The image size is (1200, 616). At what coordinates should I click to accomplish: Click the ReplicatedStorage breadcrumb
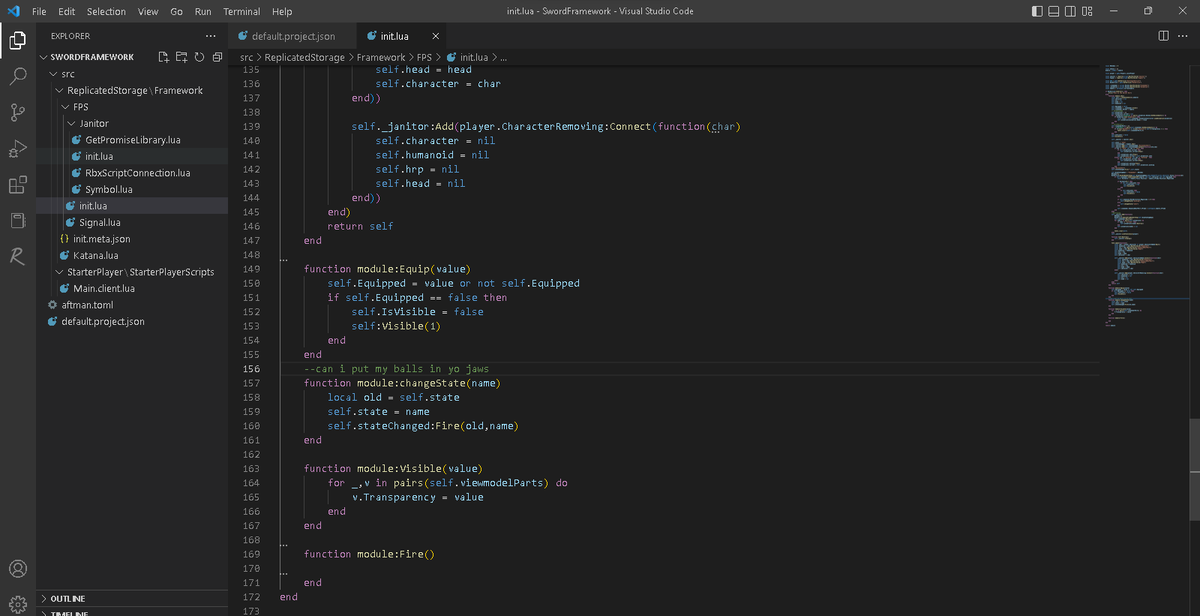click(305, 57)
